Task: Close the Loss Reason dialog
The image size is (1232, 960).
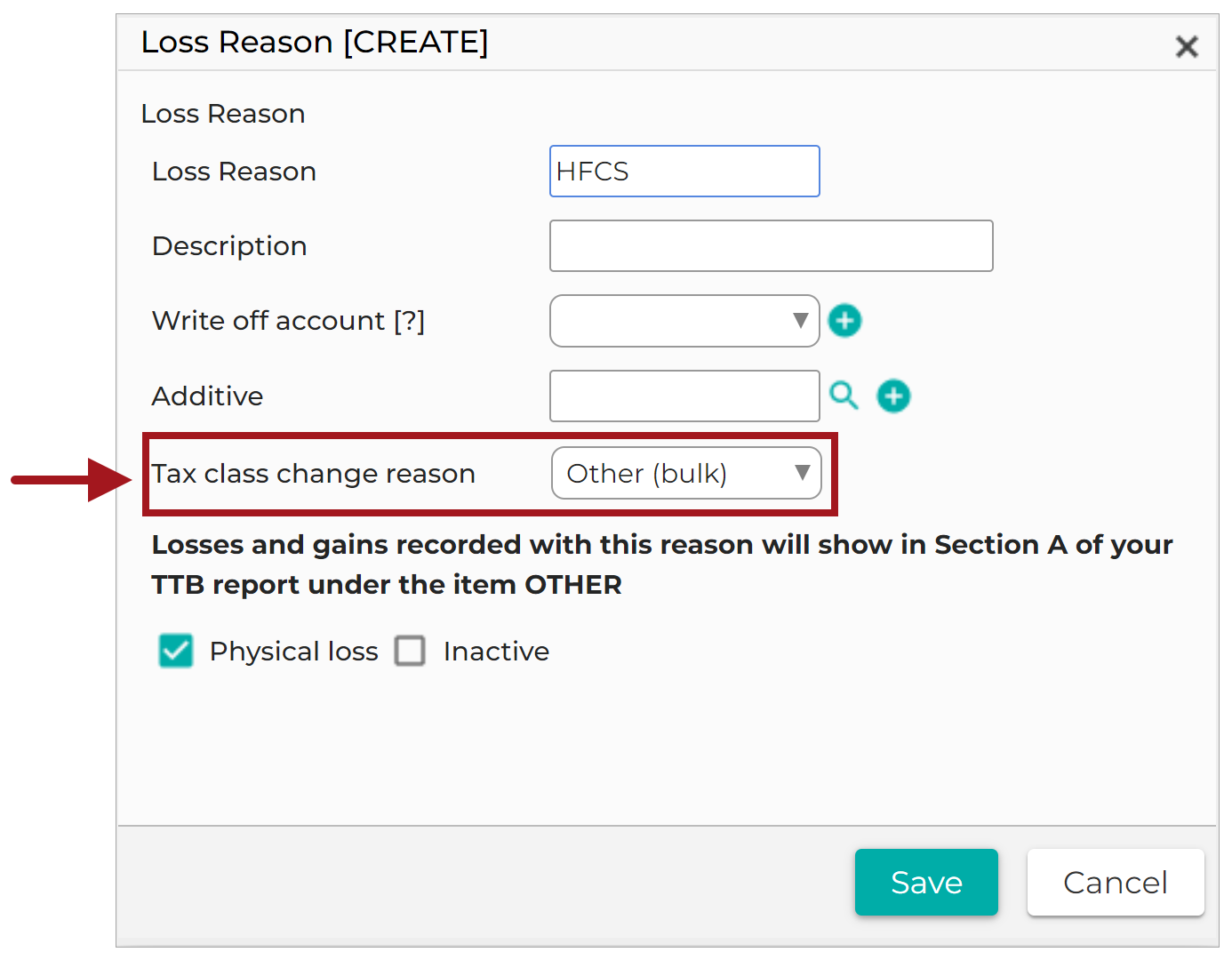Action: (1187, 46)
